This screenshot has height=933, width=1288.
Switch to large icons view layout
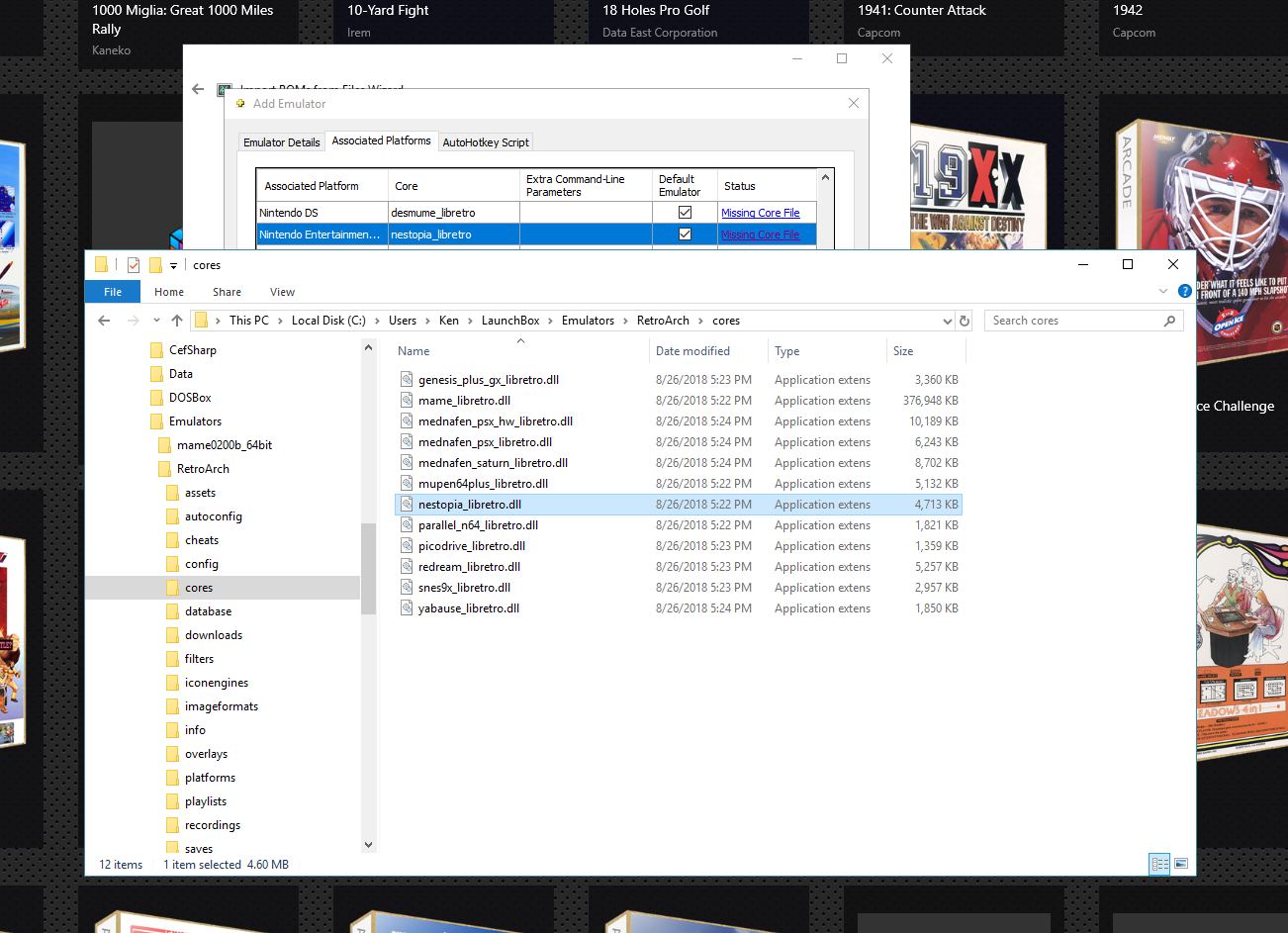pos(1180,864)
